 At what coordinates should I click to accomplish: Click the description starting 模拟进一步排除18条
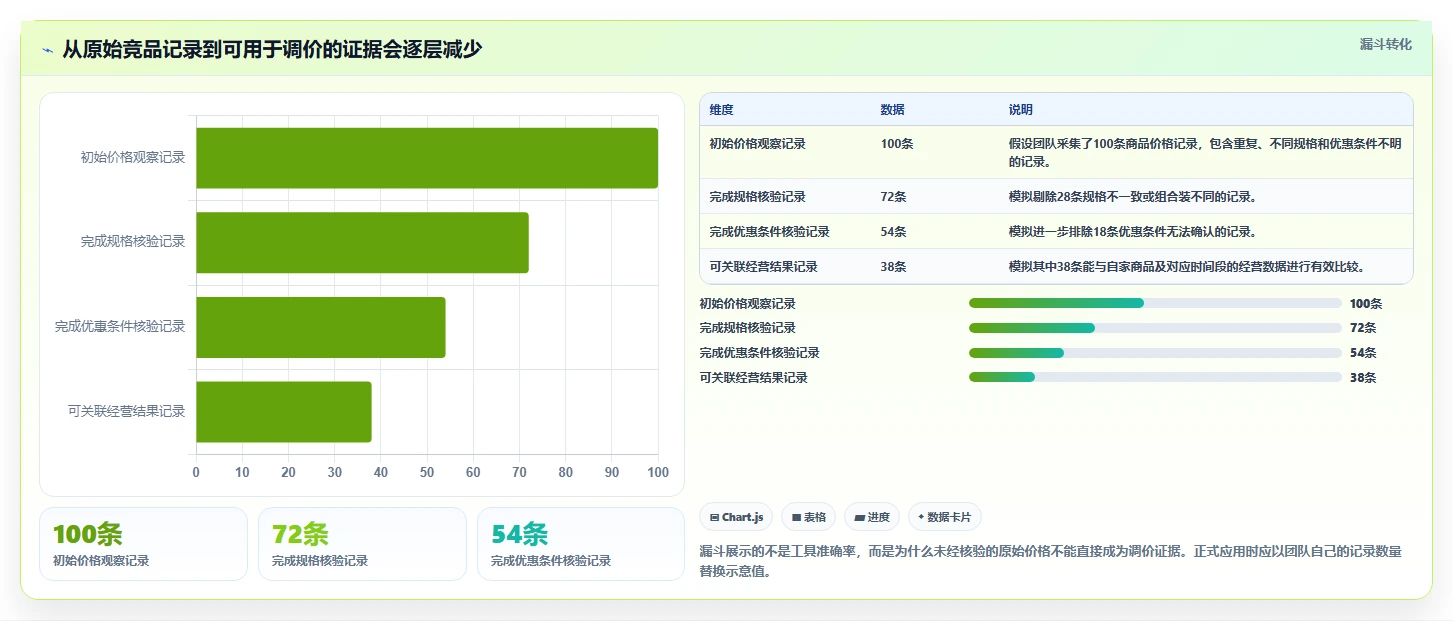[1133, 232]
